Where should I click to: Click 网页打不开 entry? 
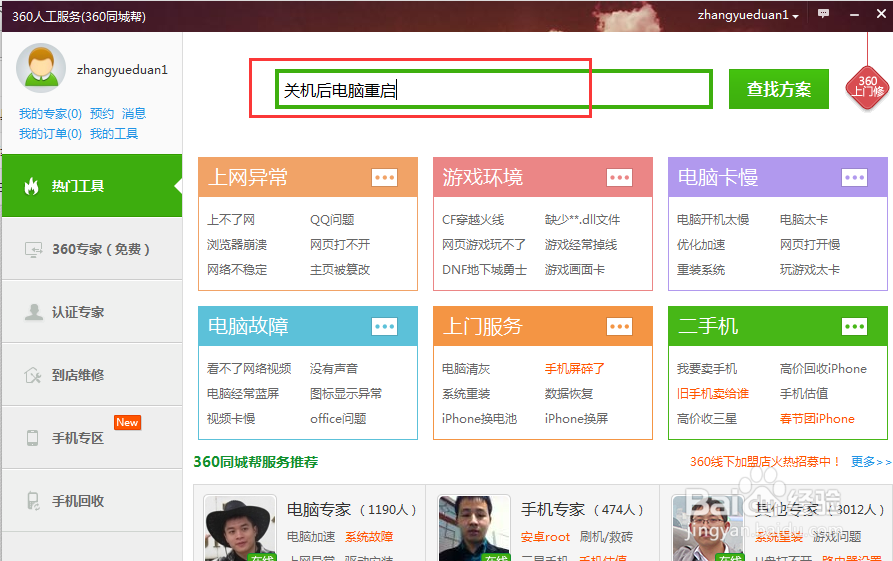[340, 245]
